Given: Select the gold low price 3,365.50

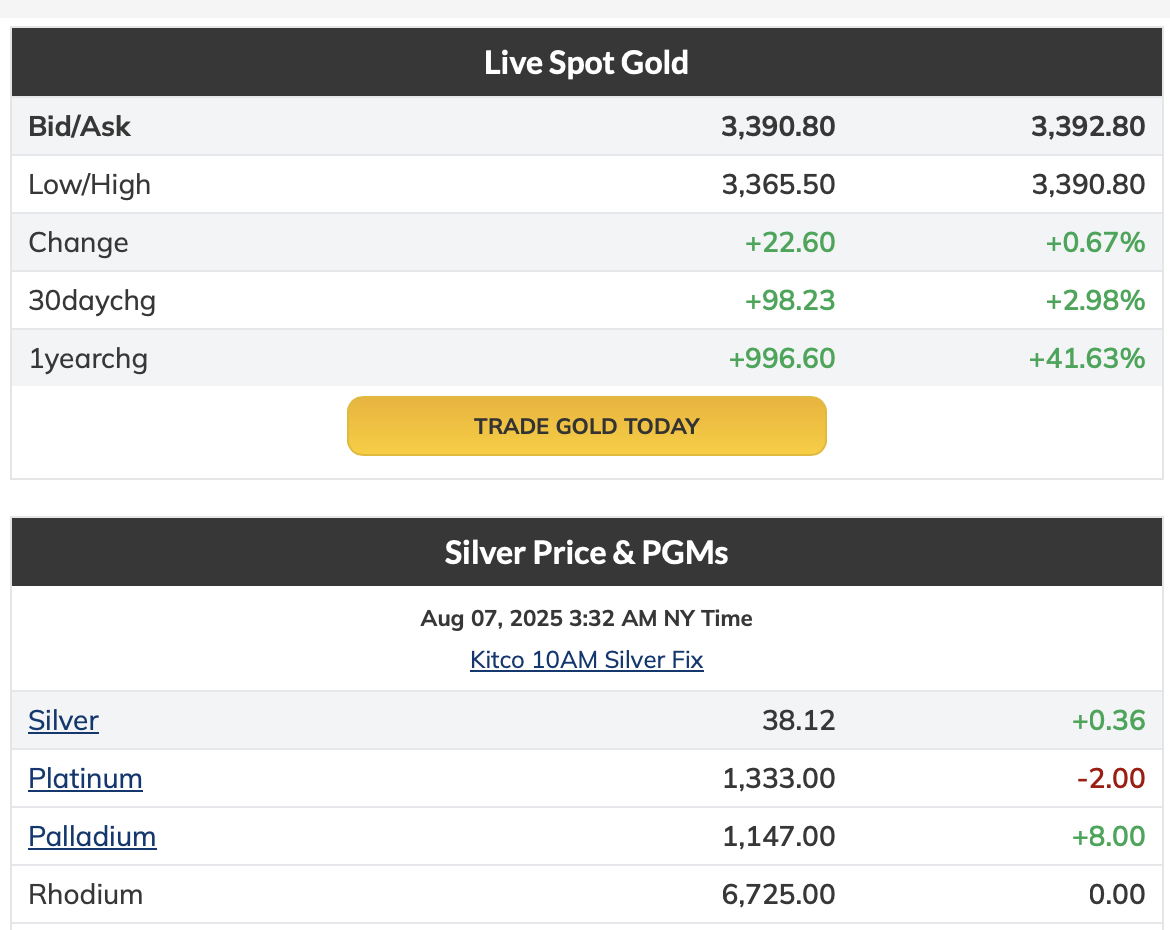Looking at the screenshot, I should (x=778, y=184).
